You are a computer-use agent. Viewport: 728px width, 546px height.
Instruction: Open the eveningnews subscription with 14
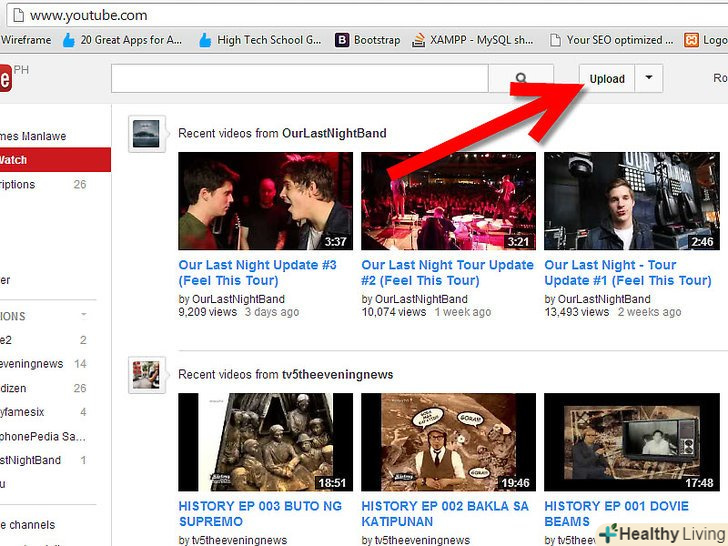coord(44,364)
